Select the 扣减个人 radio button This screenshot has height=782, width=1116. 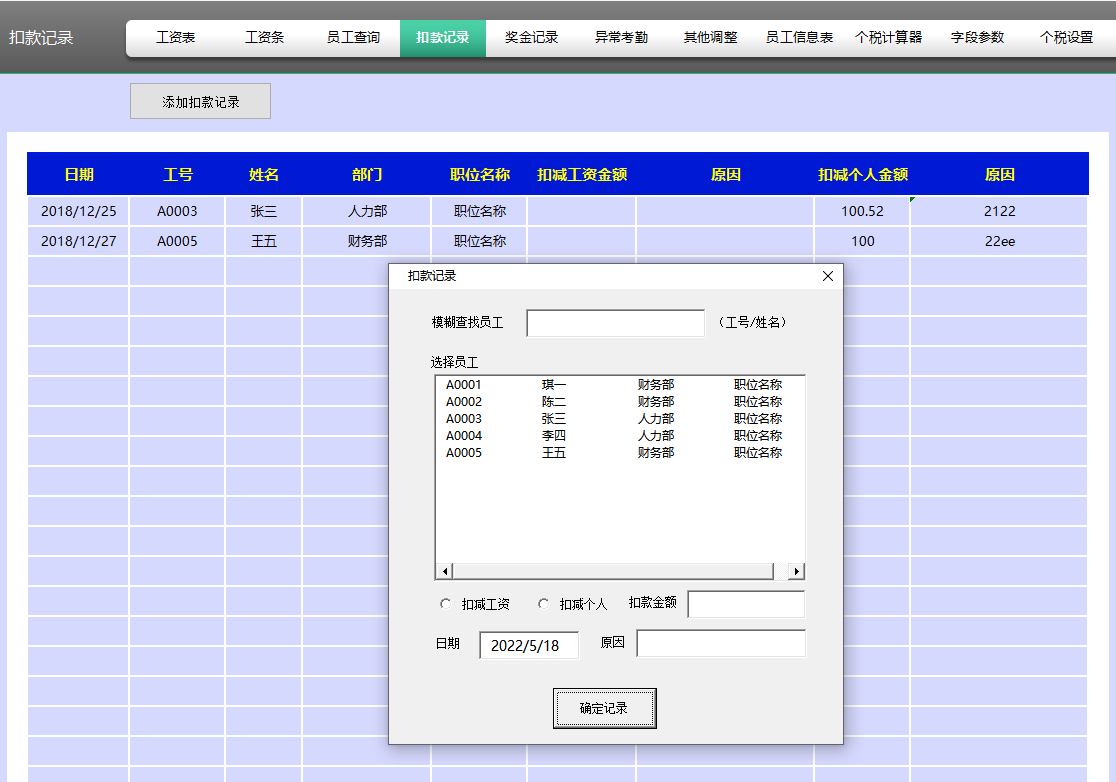pyautogui.click(x=544, y=604)
